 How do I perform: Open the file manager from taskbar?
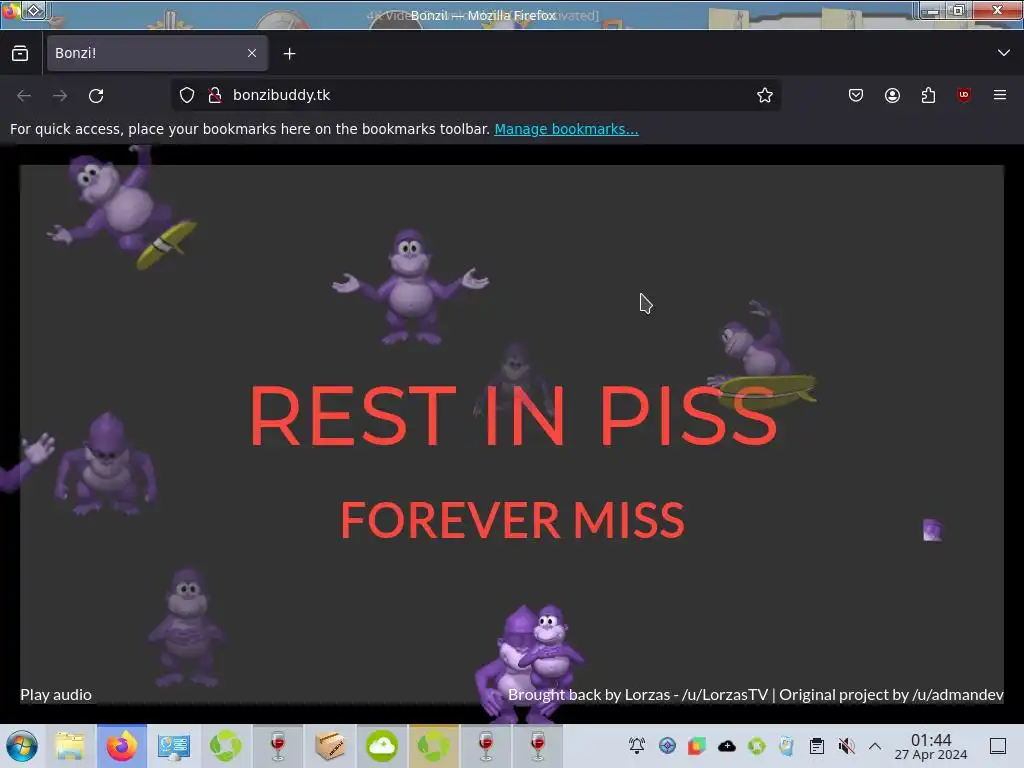coord(70,746)
